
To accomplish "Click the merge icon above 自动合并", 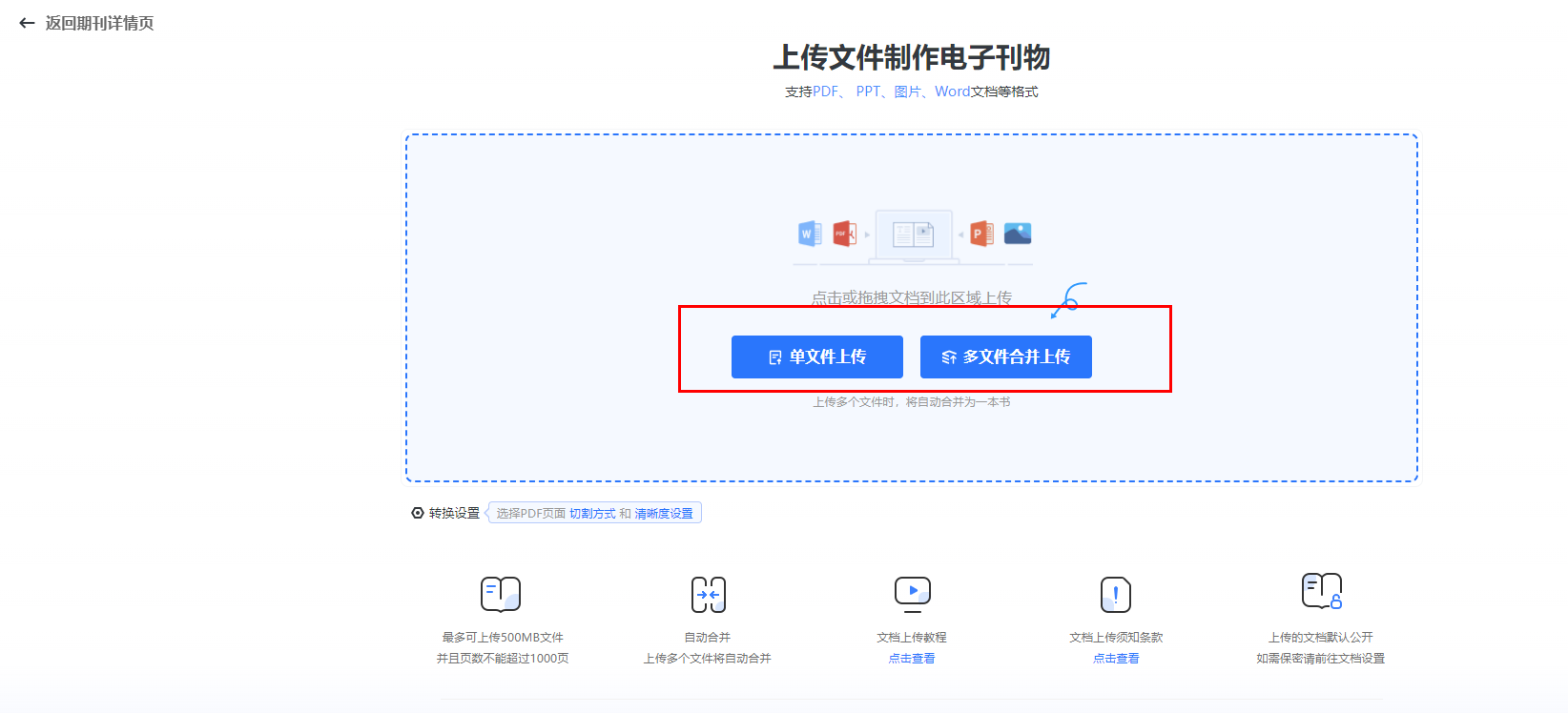I will pos(708,594).
